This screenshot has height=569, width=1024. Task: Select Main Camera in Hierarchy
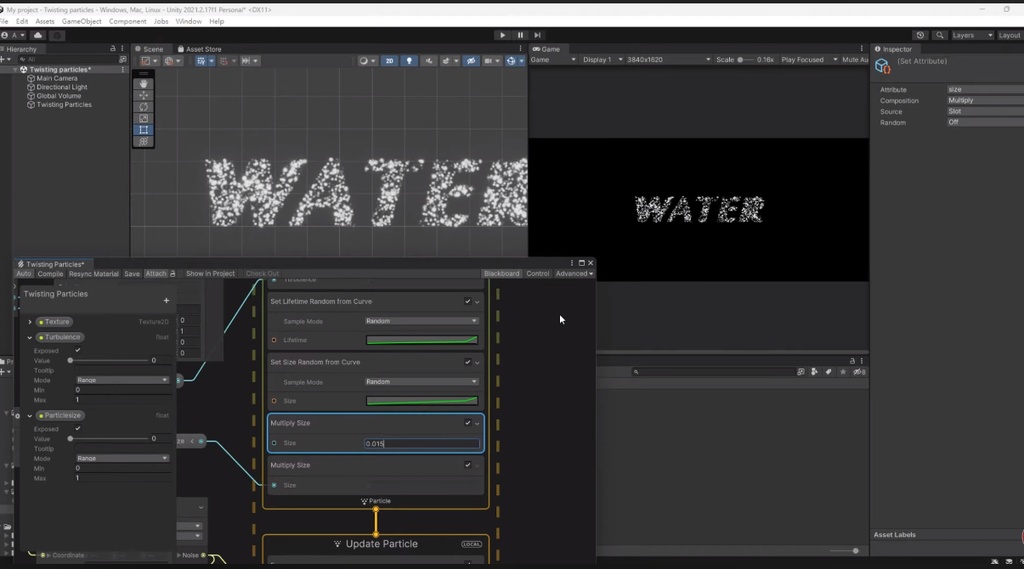56,78
